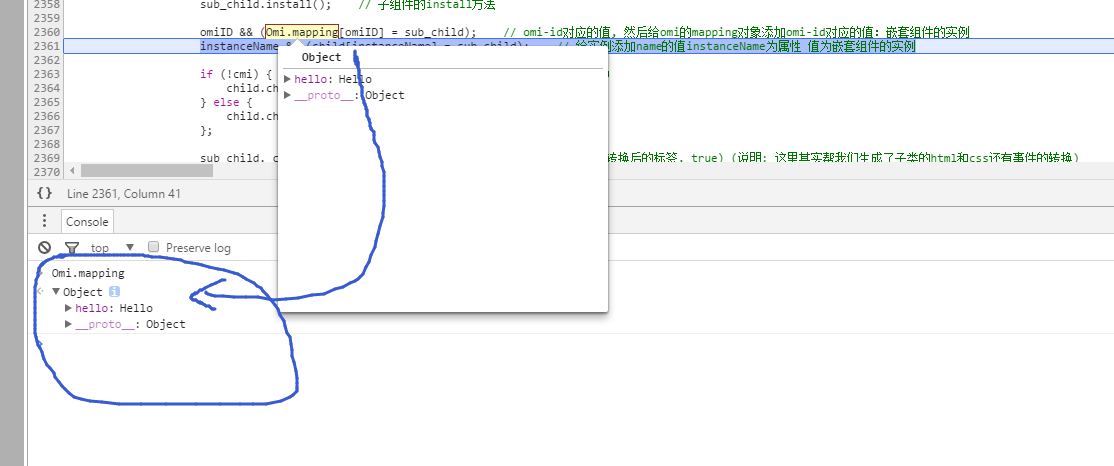Click the left arrow of the horizontal scrollbar

(72, 170)
